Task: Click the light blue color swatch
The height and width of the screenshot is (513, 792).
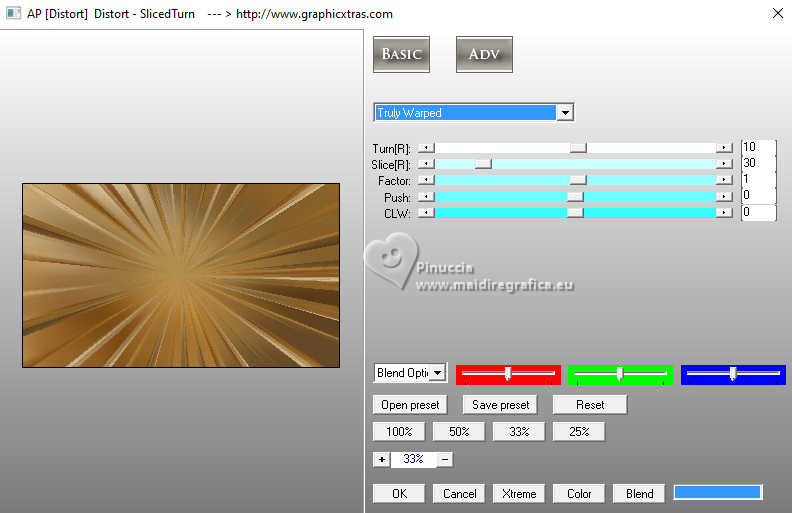Action: (x=717, y=492)
